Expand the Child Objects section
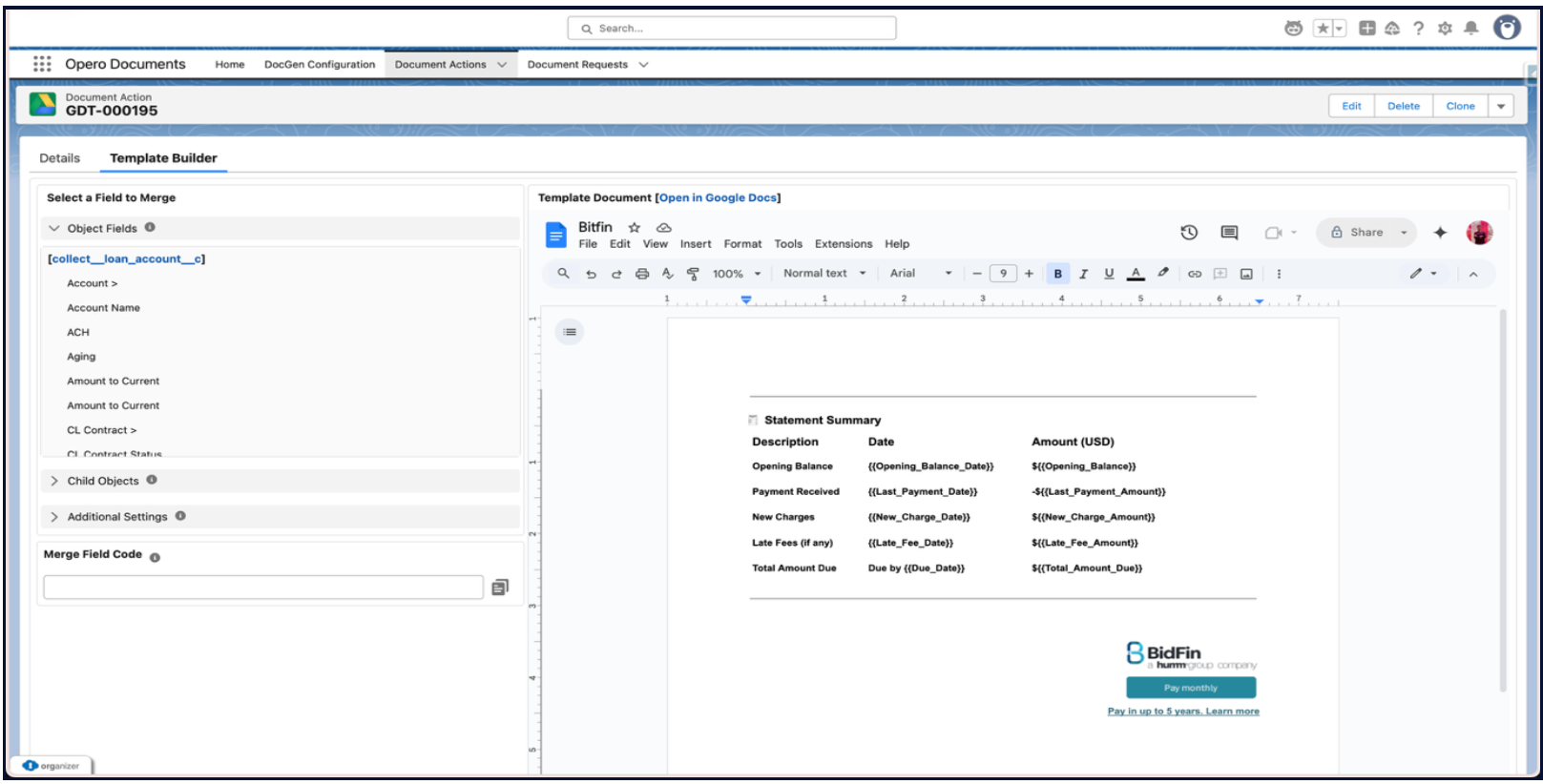Image resolution: width=1543 pixels, height=784 pixels. pyautogui.click(x=54, y=481)
